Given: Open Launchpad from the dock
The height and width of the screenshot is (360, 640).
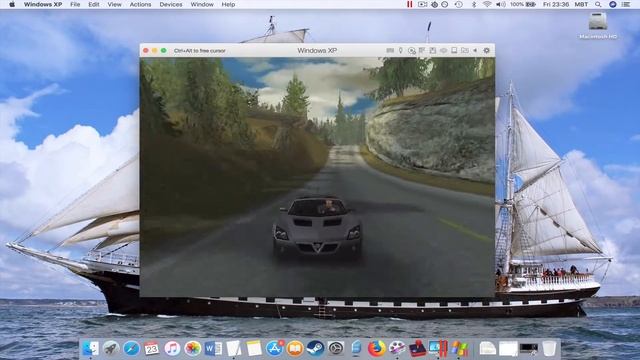Looking at the screenshot, I should tap(111, 349).
